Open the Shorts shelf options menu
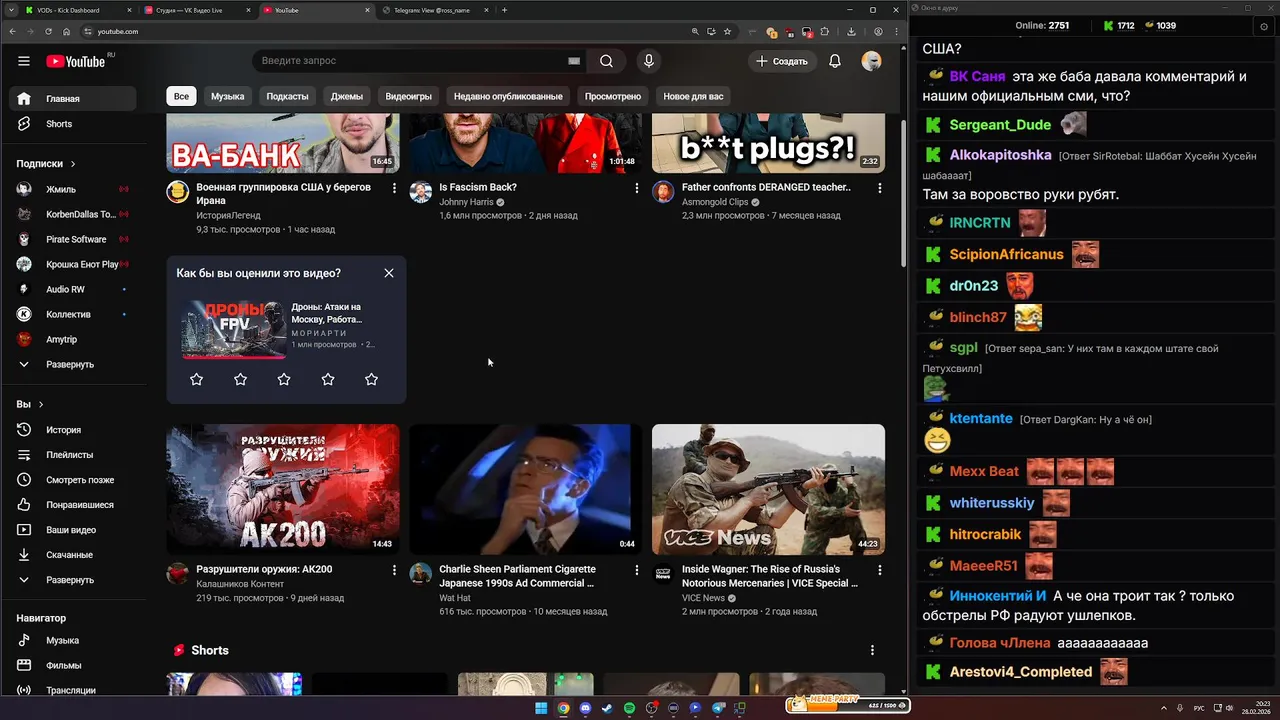 pyautogui.click(x=872, y=650)
